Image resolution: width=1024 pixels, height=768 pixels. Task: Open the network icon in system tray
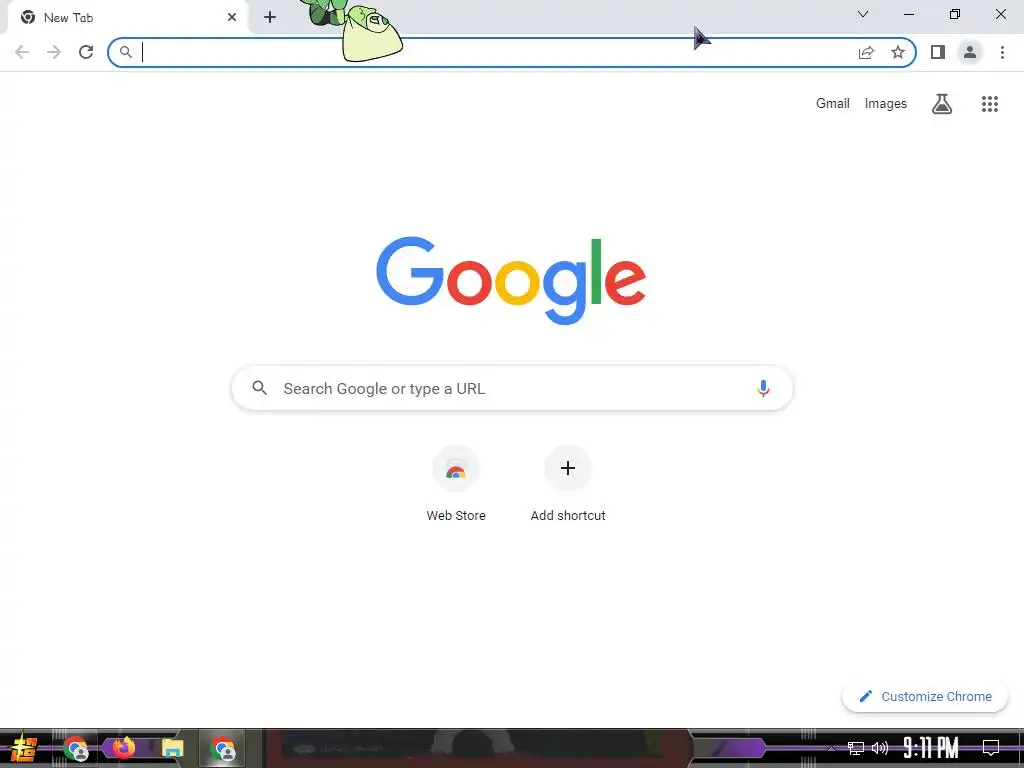pos(856,748)
